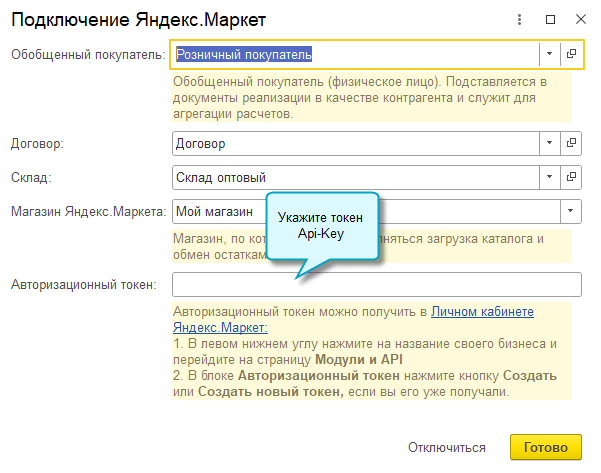This screenshot has height=473, width=601.
Task: Open the Обобщенный покупатель record with the open icon
Action: pyautogui.click(x=571, y=54)
